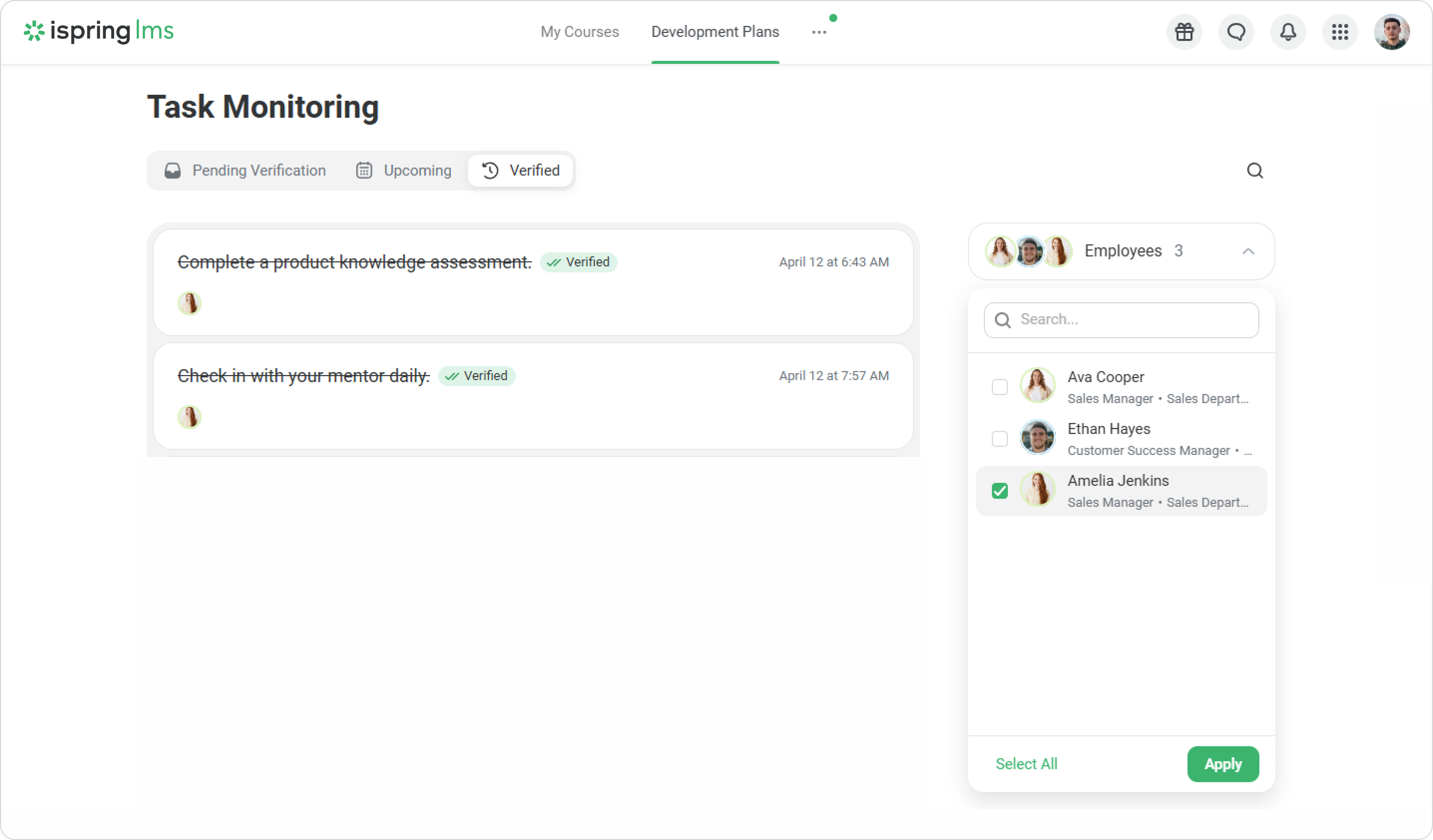Click the Apply button
The height and width of the screenshot is (840, 1433).
point(1222,764)
